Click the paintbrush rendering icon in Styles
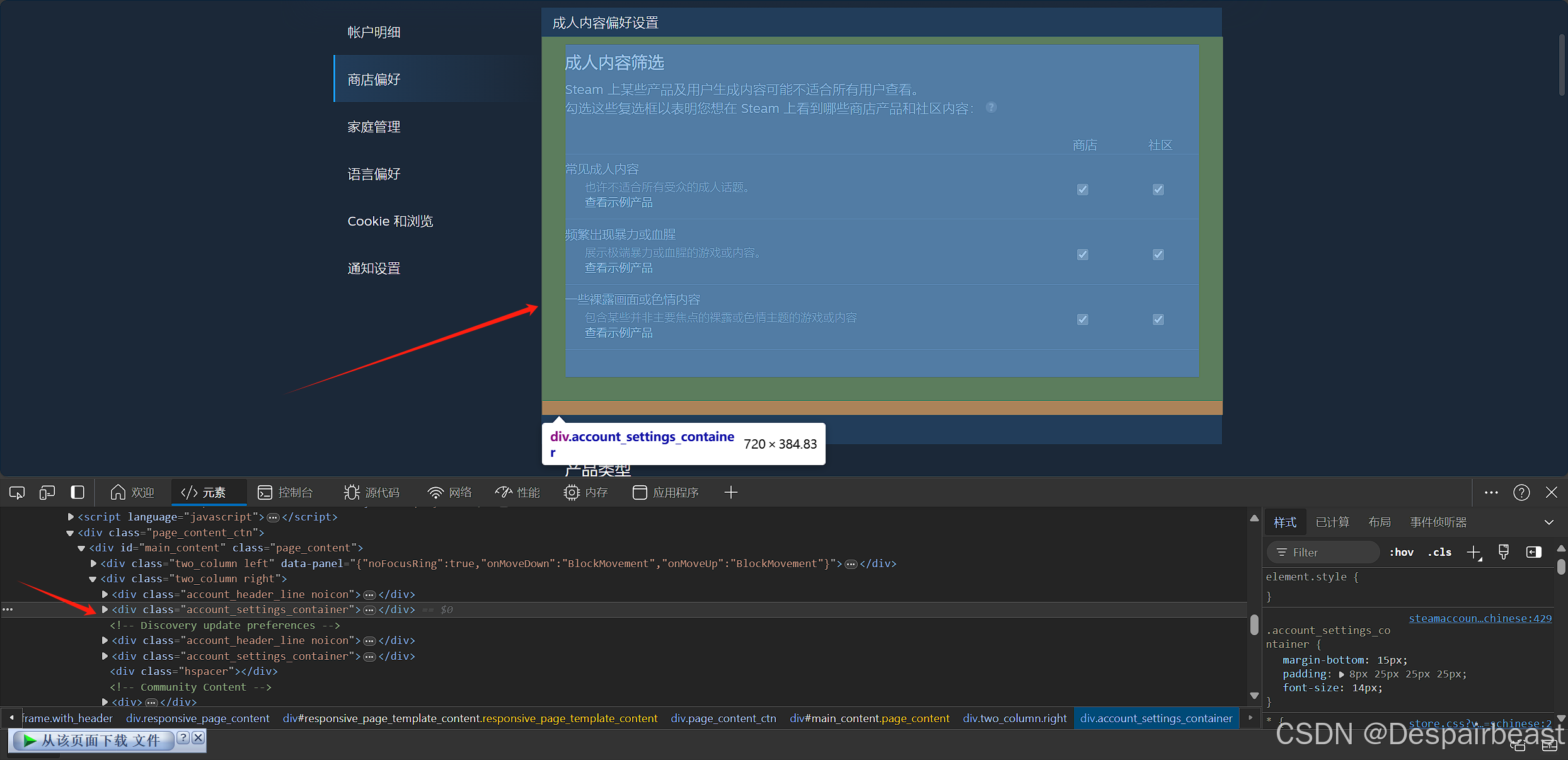 pos(1504,552)
